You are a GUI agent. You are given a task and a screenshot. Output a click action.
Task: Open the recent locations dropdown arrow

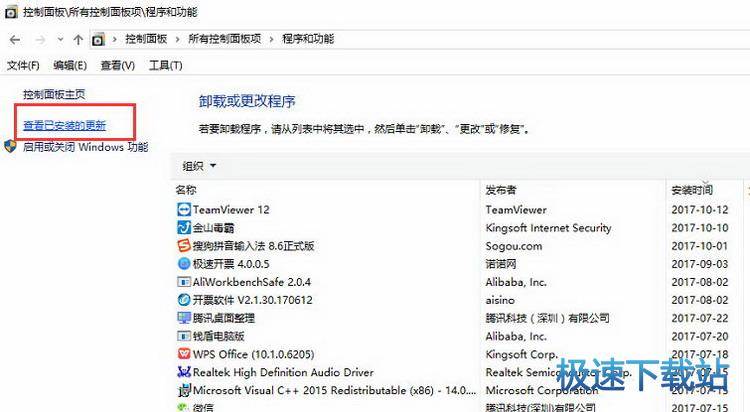coord(60,40)
